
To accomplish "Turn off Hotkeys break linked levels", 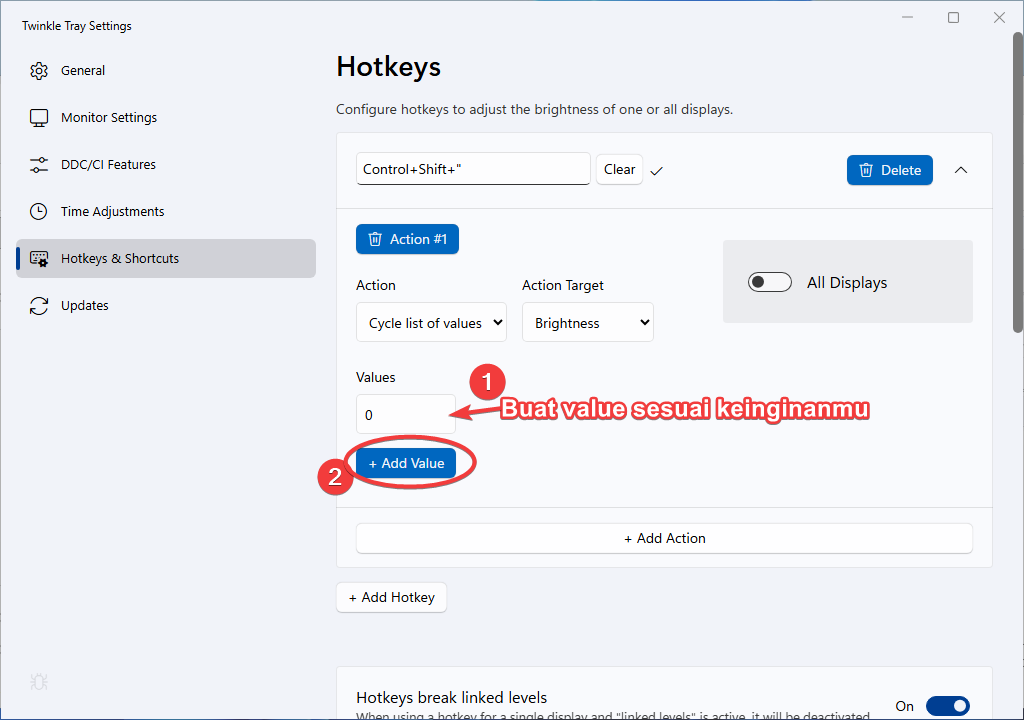I will [947, 706].
